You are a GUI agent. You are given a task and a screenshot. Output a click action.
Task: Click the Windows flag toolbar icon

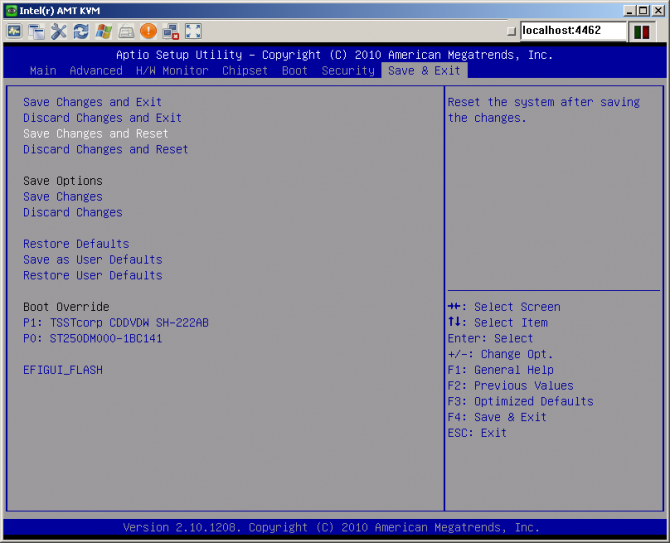[x=103, y=31]
